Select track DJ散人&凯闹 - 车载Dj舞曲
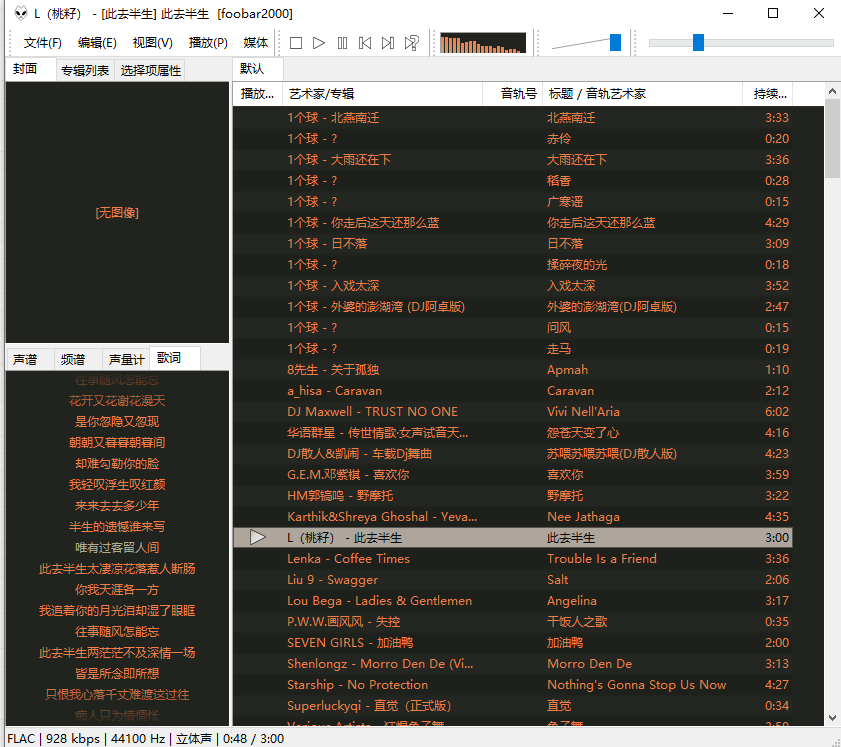 513,454
